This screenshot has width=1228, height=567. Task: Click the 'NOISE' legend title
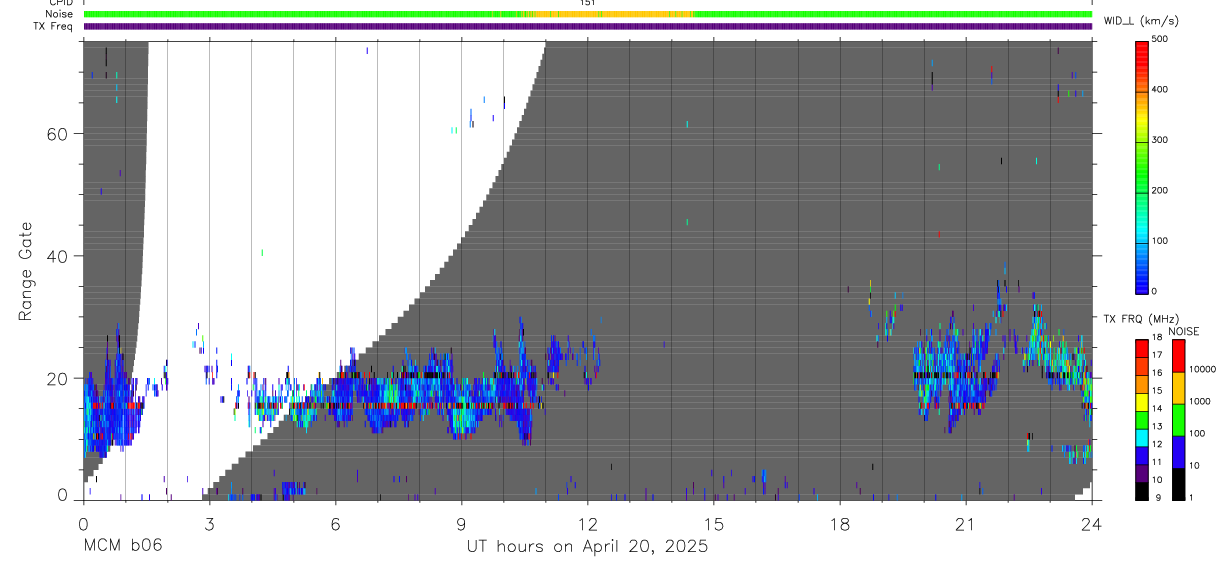click(1184, 332)
